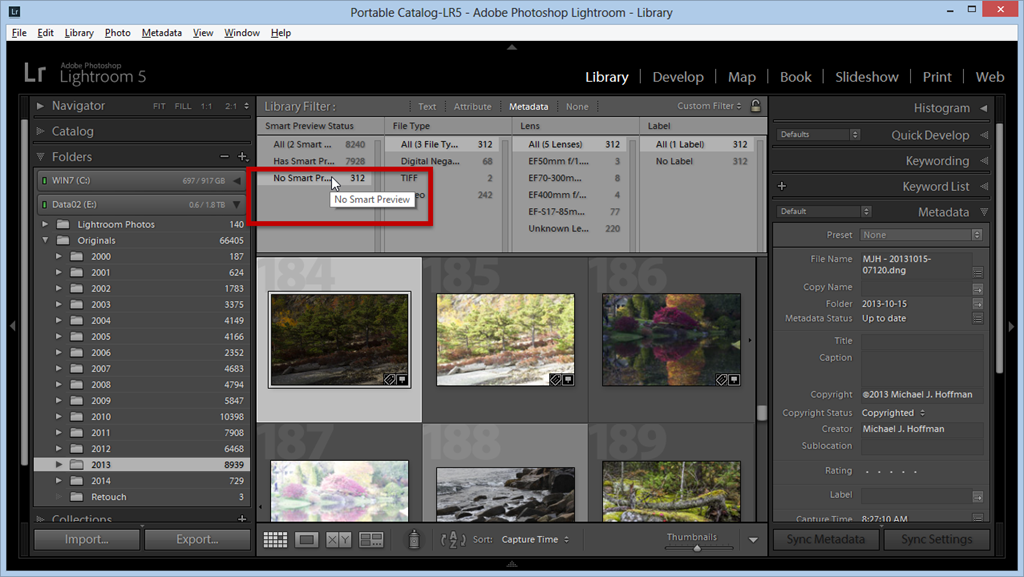The height and width of the screenshot is (577, 1024).
Task: Click the Data02 (E:) volume status light
Action: [x=44, y=205]
